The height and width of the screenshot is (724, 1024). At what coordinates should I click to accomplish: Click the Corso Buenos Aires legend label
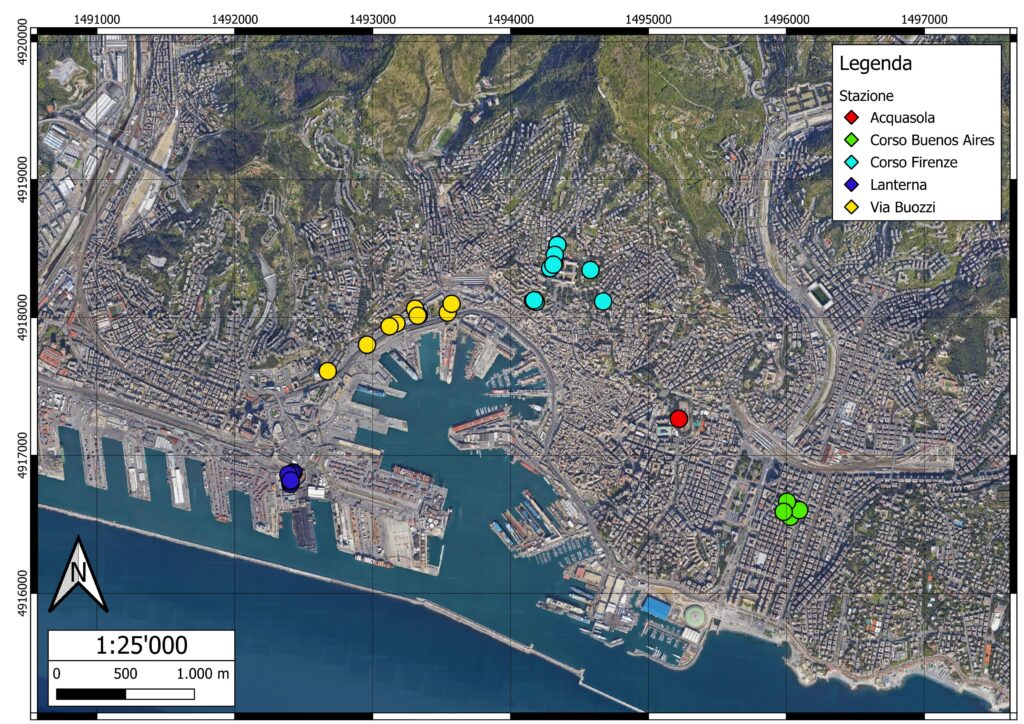pyautogui.click(x=932, y=140)
